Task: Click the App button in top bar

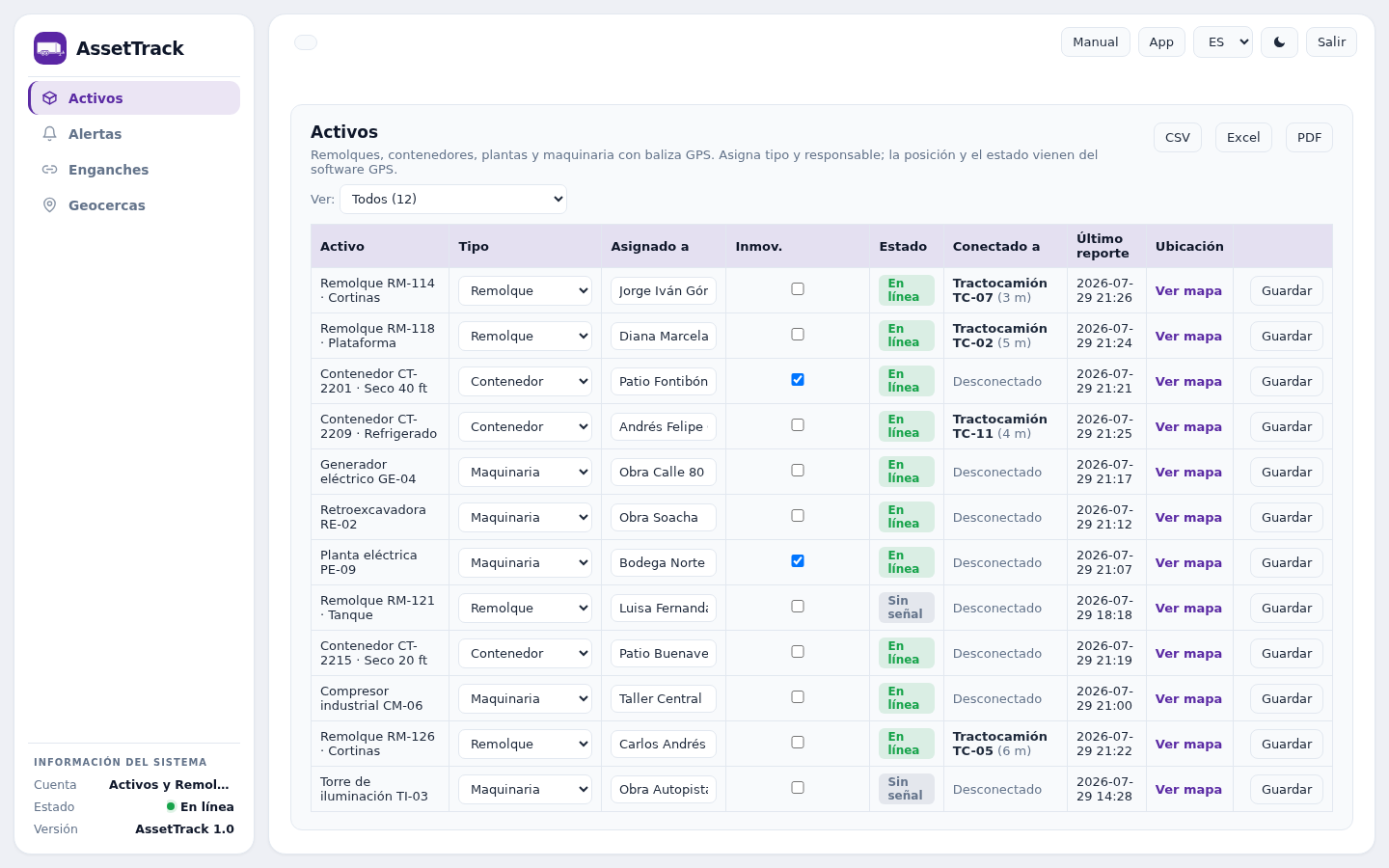Action: [1161, 42]
